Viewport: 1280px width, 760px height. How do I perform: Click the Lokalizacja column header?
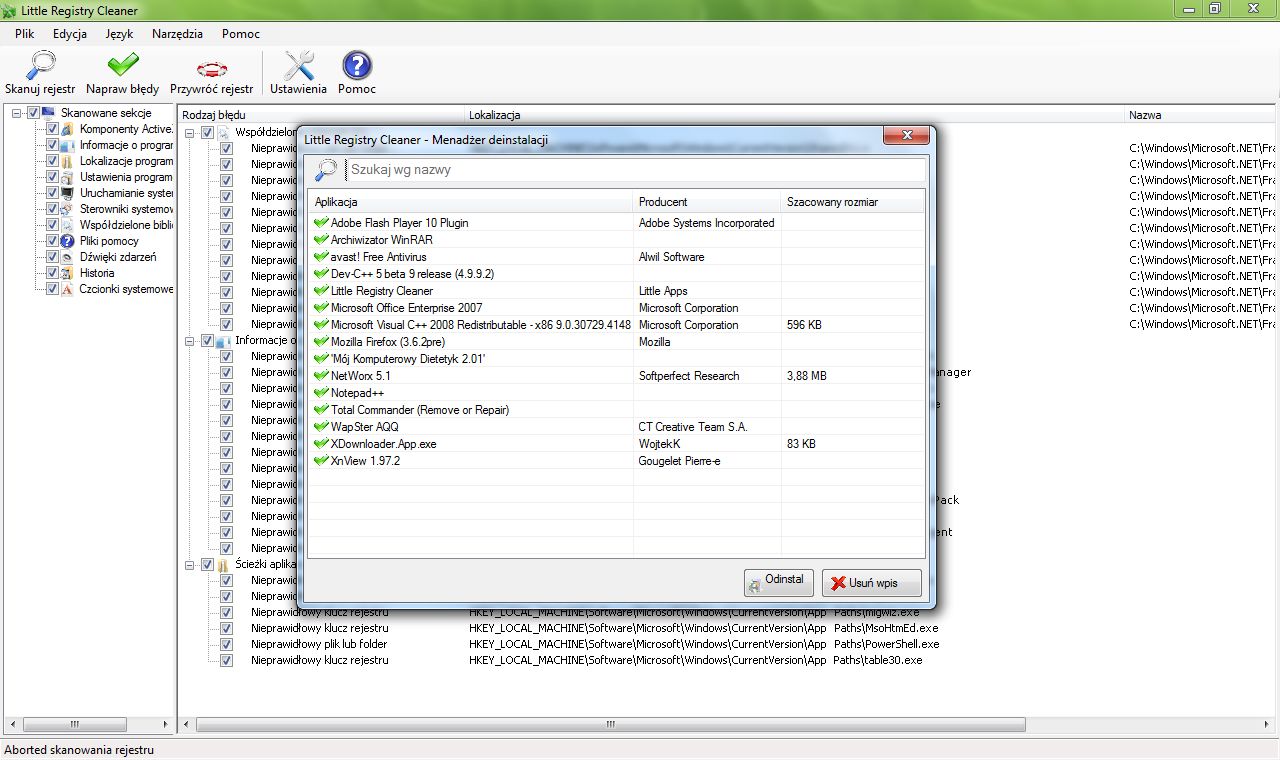tap(795, 115)
